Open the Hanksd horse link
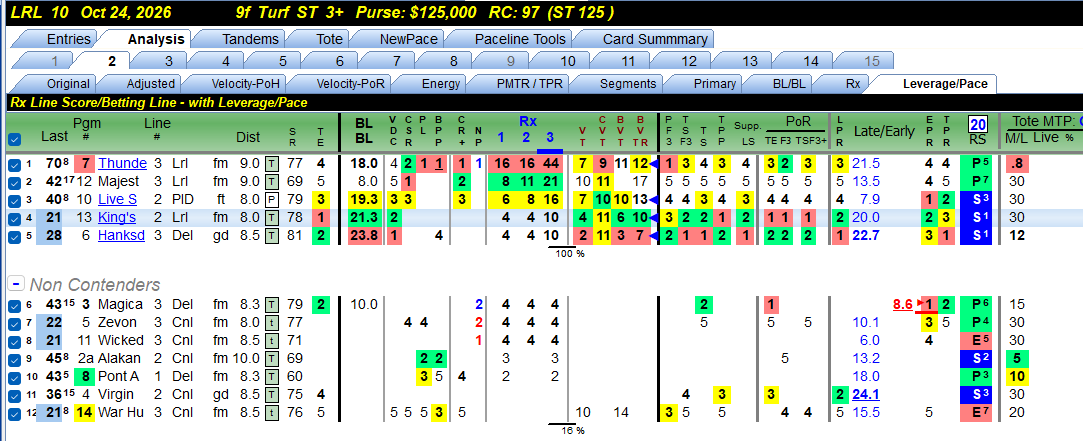The image size is (1083, 441). 122,236
